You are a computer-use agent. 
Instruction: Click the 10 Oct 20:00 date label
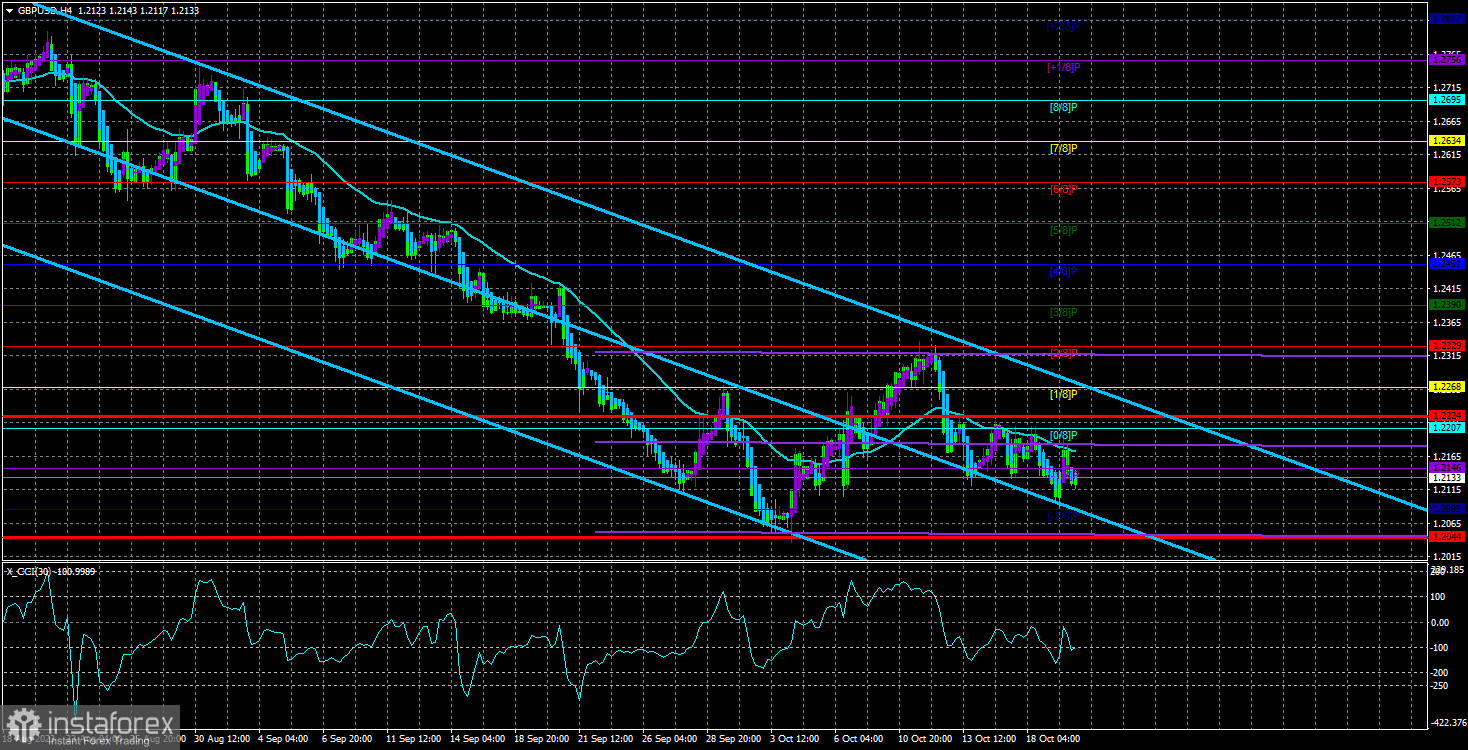[926, 740]
